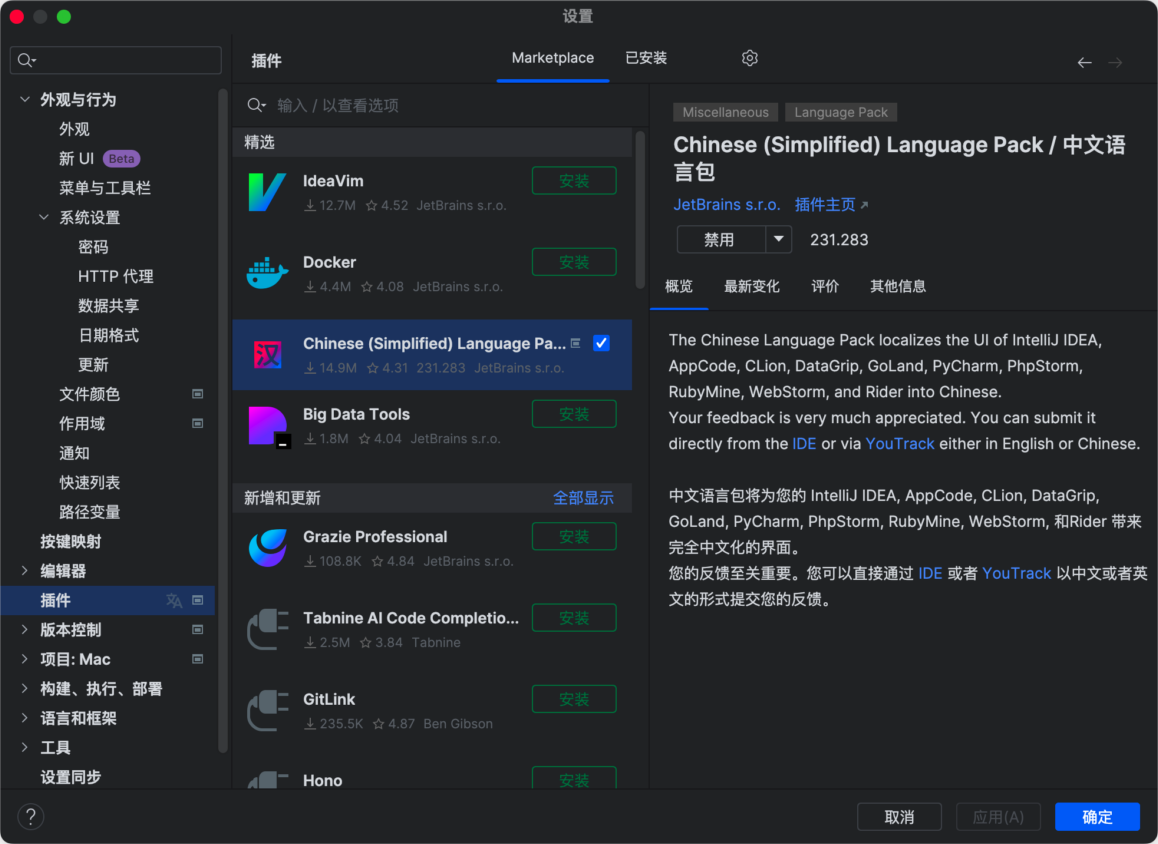Click the translate icon on 插件 row
The height and width of the screenshot is (844, 1158).
click(x=174, y=600)
